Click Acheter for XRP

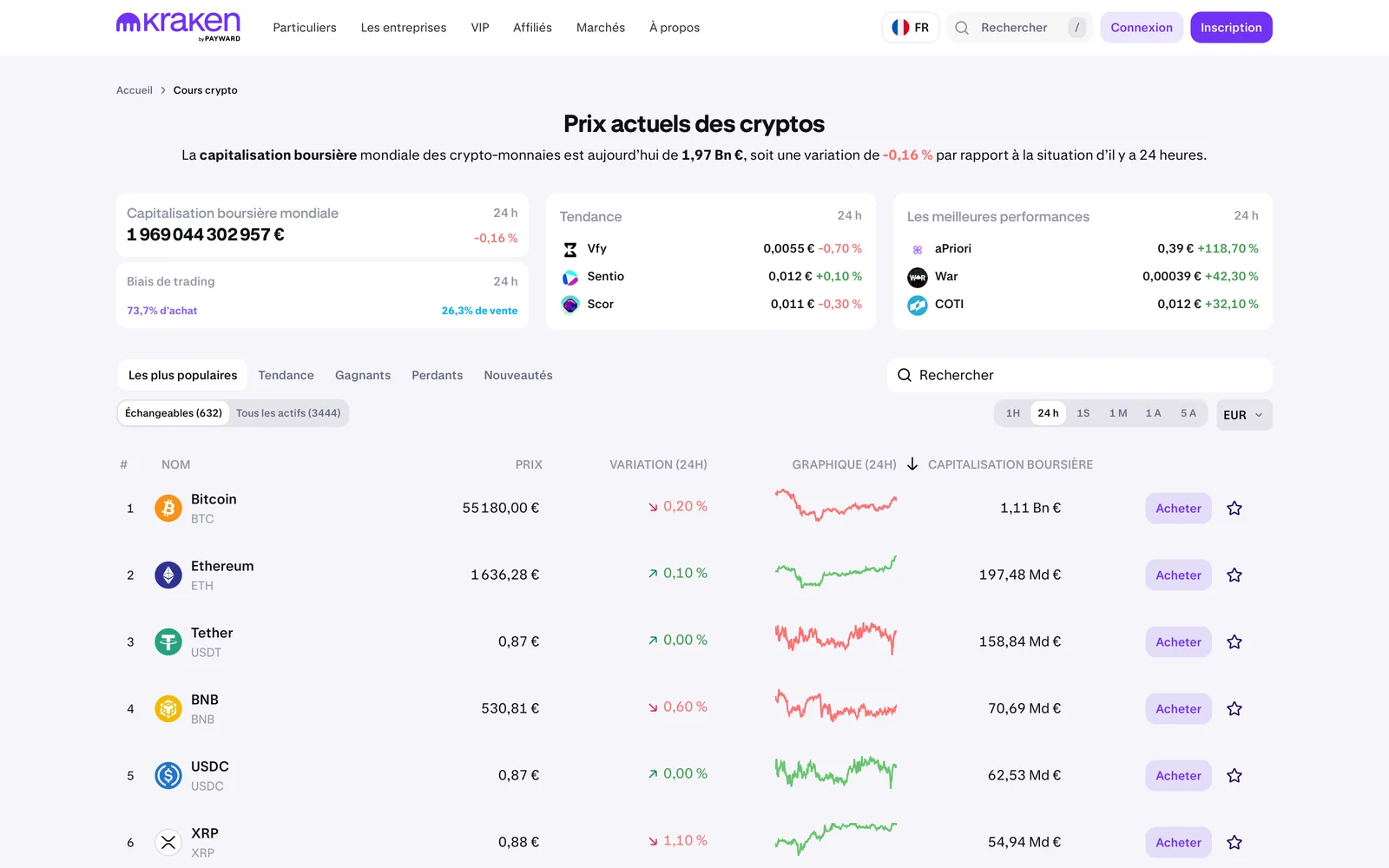click(1178, 843)
